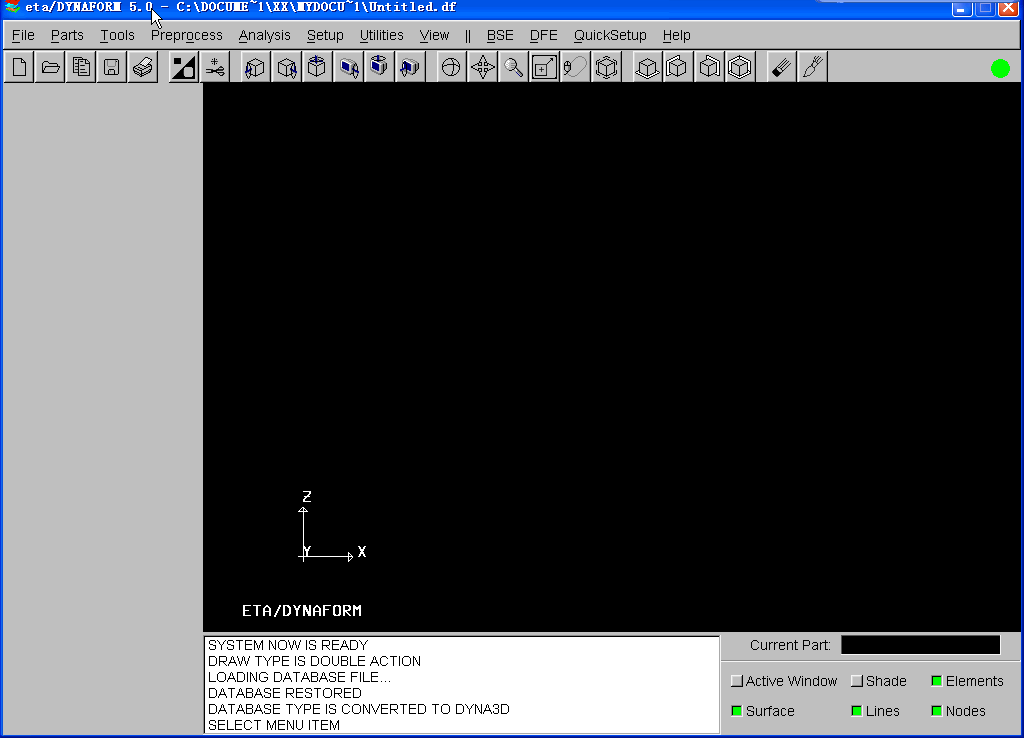Open the Analysis menu
The height and width of the screenshot is (738, 1024).
(x=264, y=35)
